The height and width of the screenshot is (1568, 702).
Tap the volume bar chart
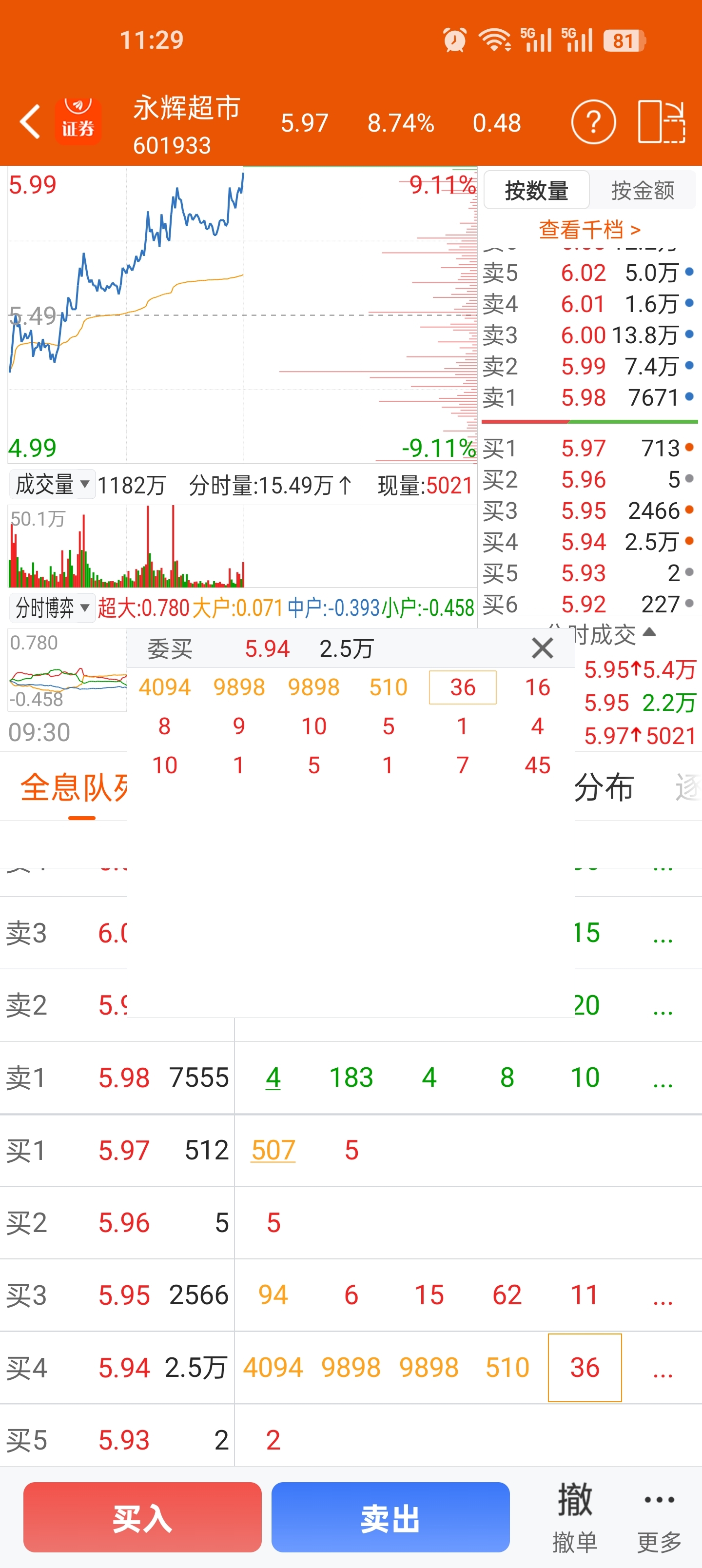pos(242,546)
